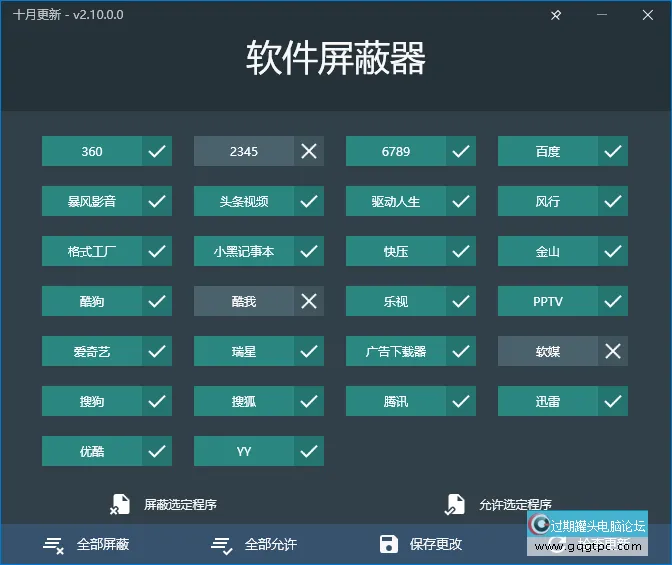Toggle the 搜狗 block label

tap(92, 401)
